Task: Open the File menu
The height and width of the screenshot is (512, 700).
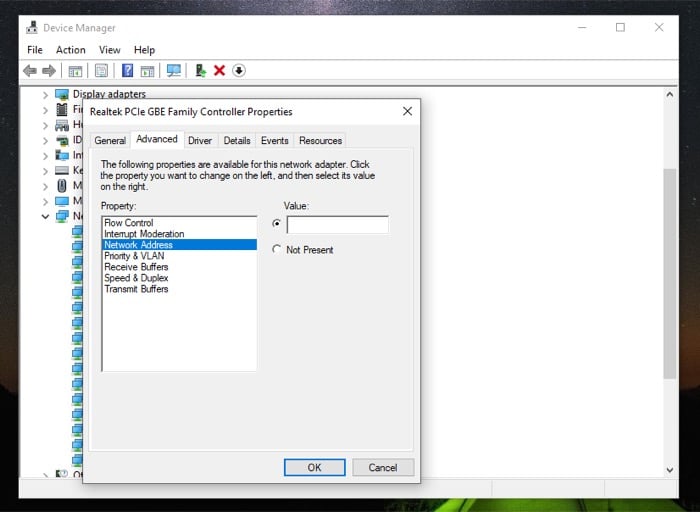Action: 35,50
